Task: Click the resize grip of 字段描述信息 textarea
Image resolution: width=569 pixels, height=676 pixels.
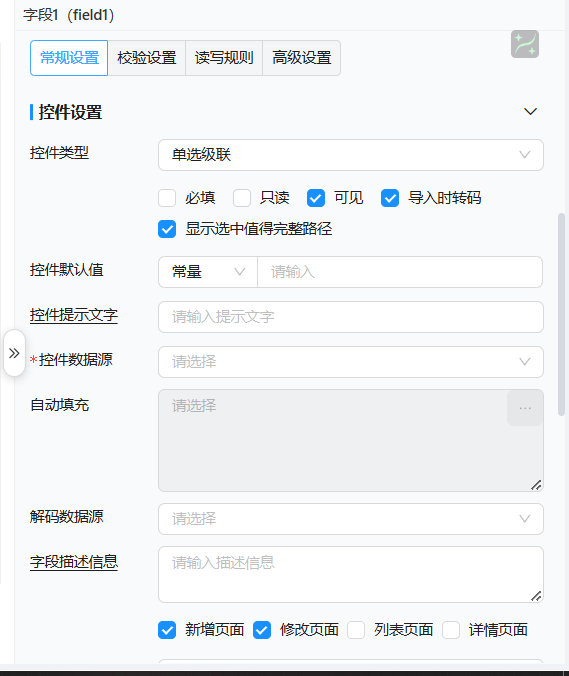Action: click(536, 596)
